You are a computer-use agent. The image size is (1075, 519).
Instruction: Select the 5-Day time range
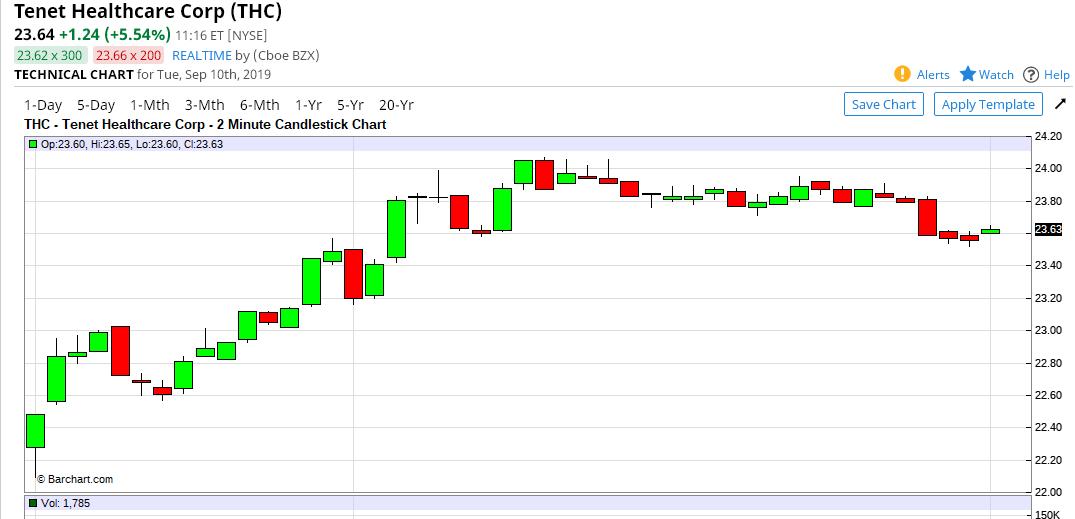[x=95, y=105]
